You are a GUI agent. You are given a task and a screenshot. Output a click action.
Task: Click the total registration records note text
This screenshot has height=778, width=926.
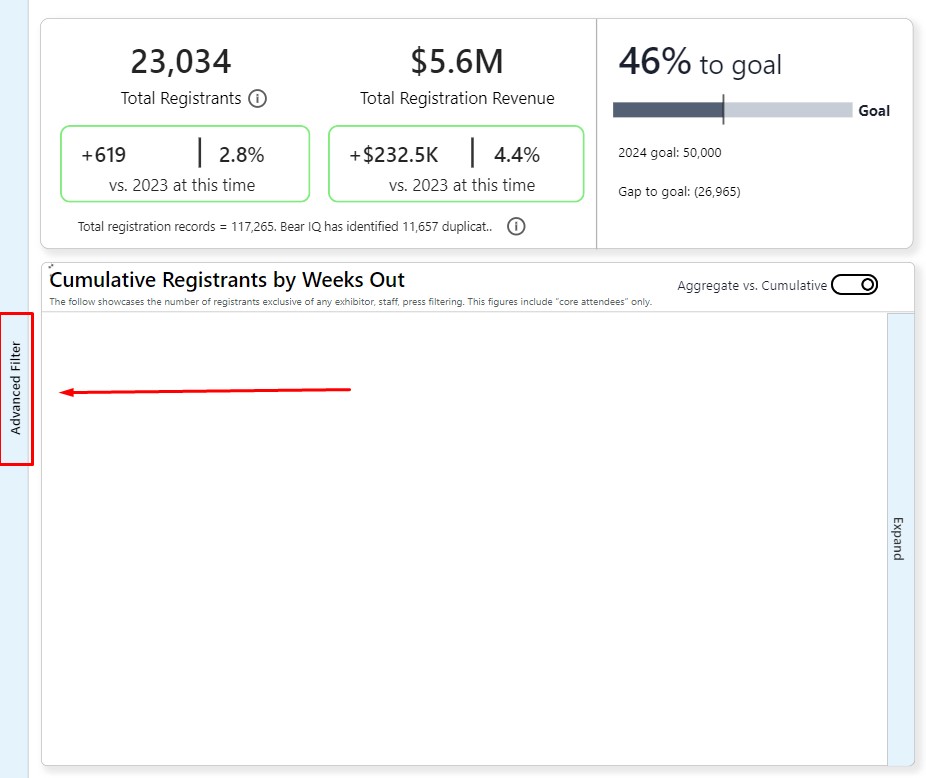(285, 227)
